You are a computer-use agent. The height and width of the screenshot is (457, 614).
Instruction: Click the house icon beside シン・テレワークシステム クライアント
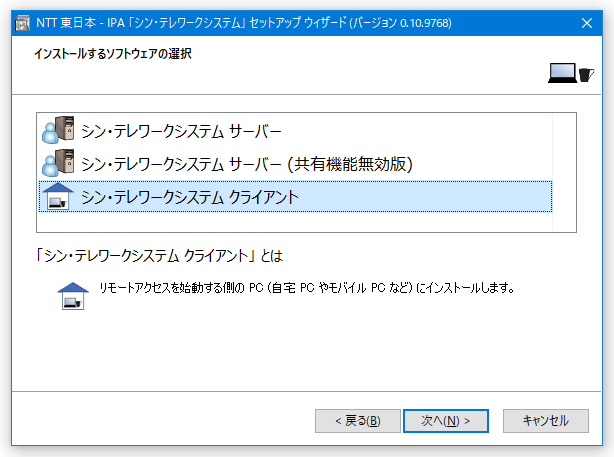pyautogui.click(x=58, y=196)
